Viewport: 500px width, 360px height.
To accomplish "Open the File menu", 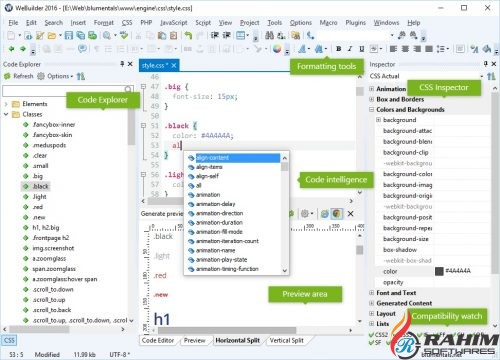I will (x=13, y=23).
